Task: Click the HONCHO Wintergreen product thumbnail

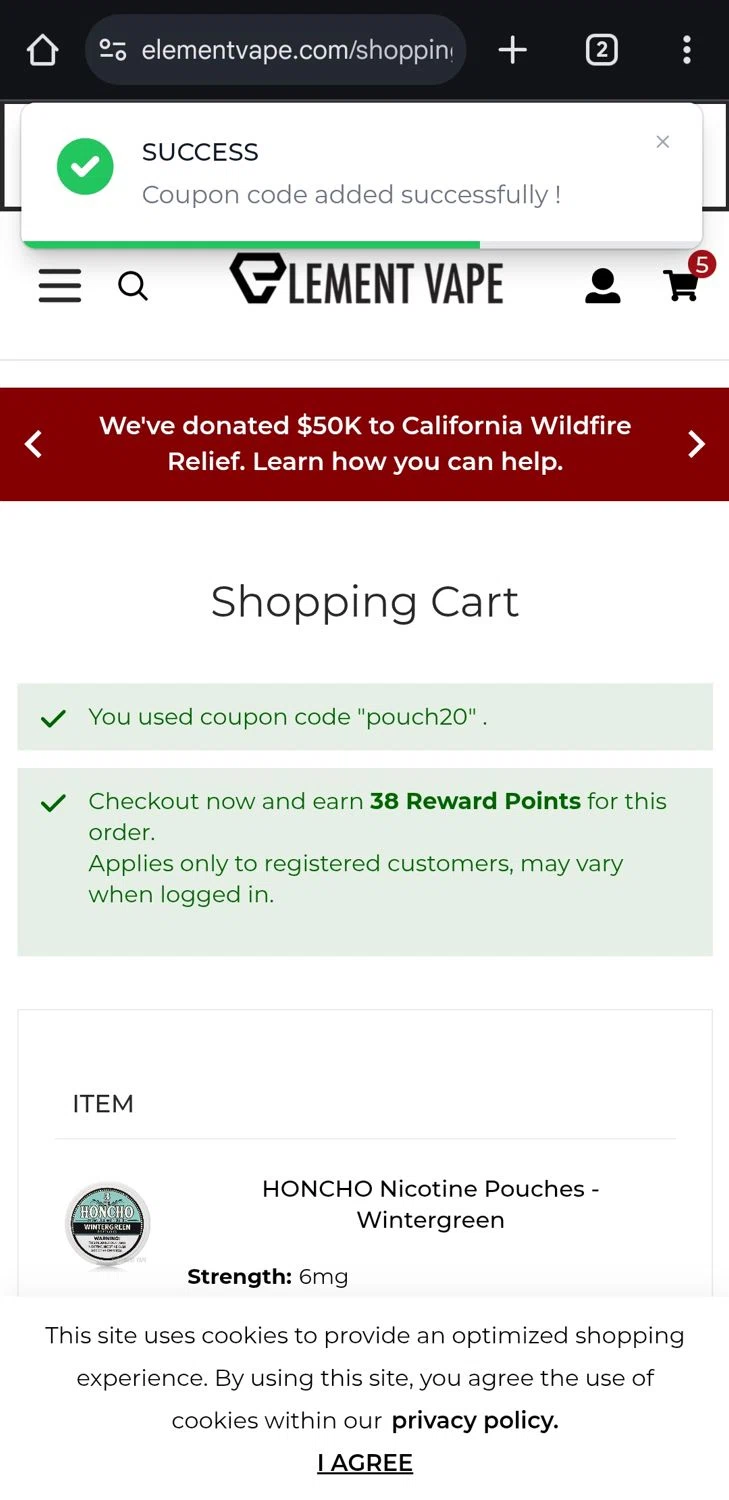Action: click(x=108, y=1224)
